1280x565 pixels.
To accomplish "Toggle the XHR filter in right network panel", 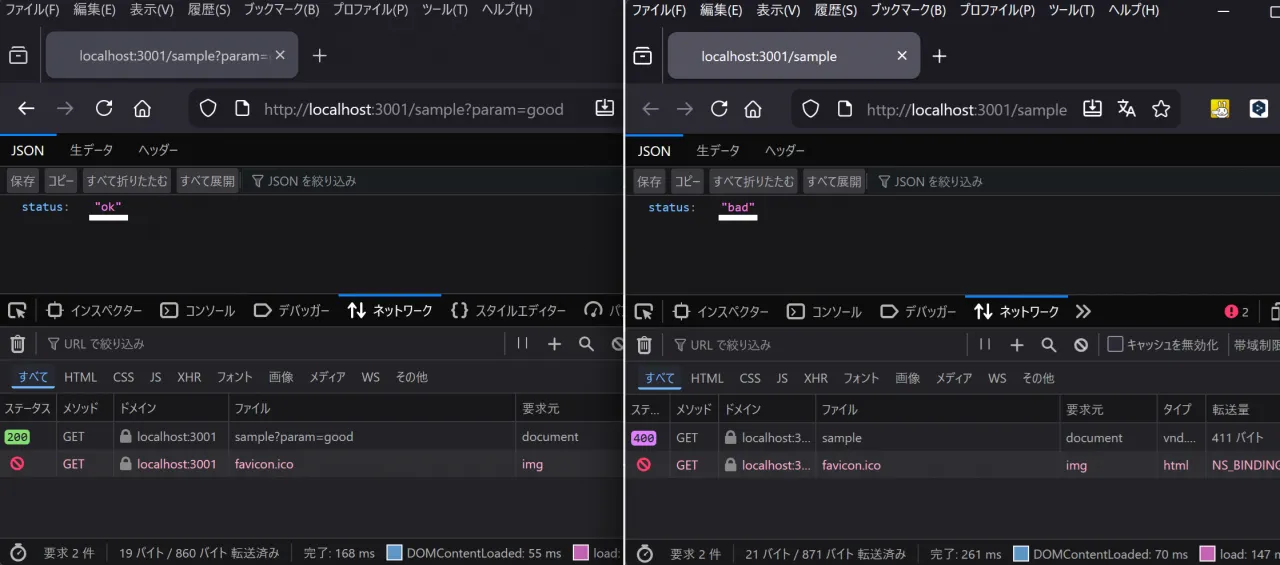I will (x=816, y=378).
